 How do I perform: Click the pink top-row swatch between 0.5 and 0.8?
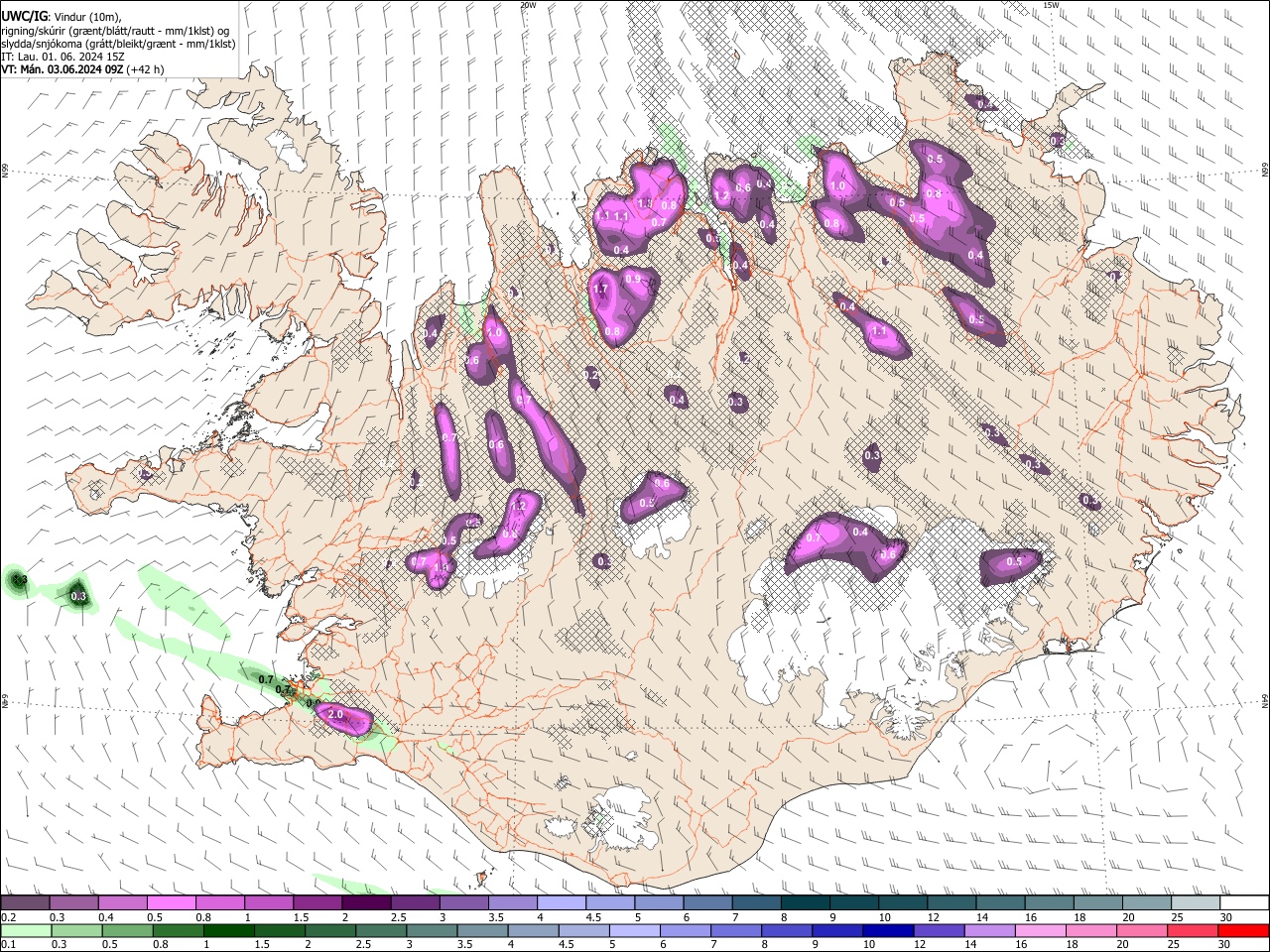172,903
